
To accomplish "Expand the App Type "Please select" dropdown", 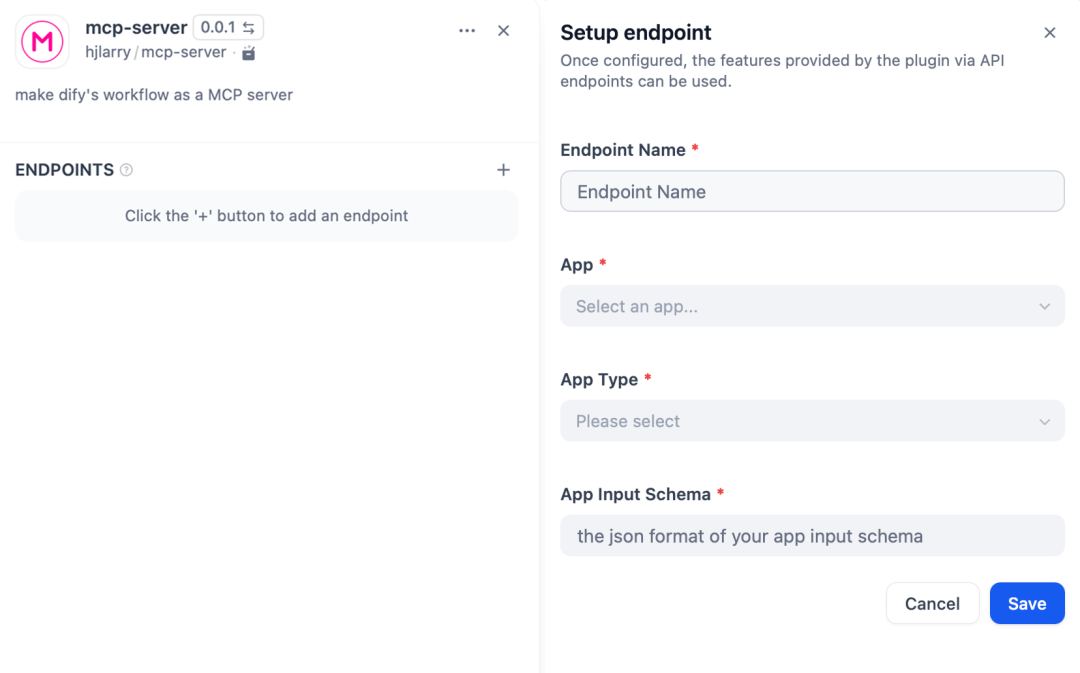I will click(x=812, y=421).
